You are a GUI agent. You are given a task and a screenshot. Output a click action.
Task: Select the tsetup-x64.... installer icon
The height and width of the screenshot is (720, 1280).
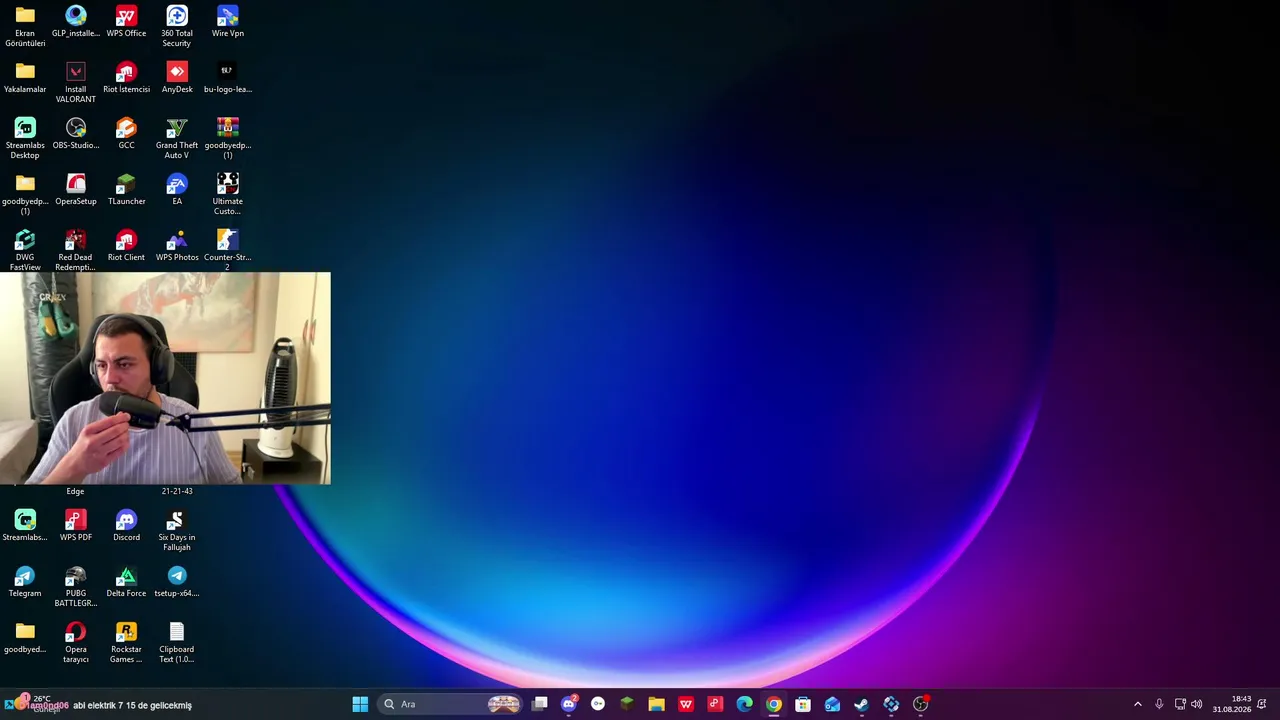coord(177,582)
